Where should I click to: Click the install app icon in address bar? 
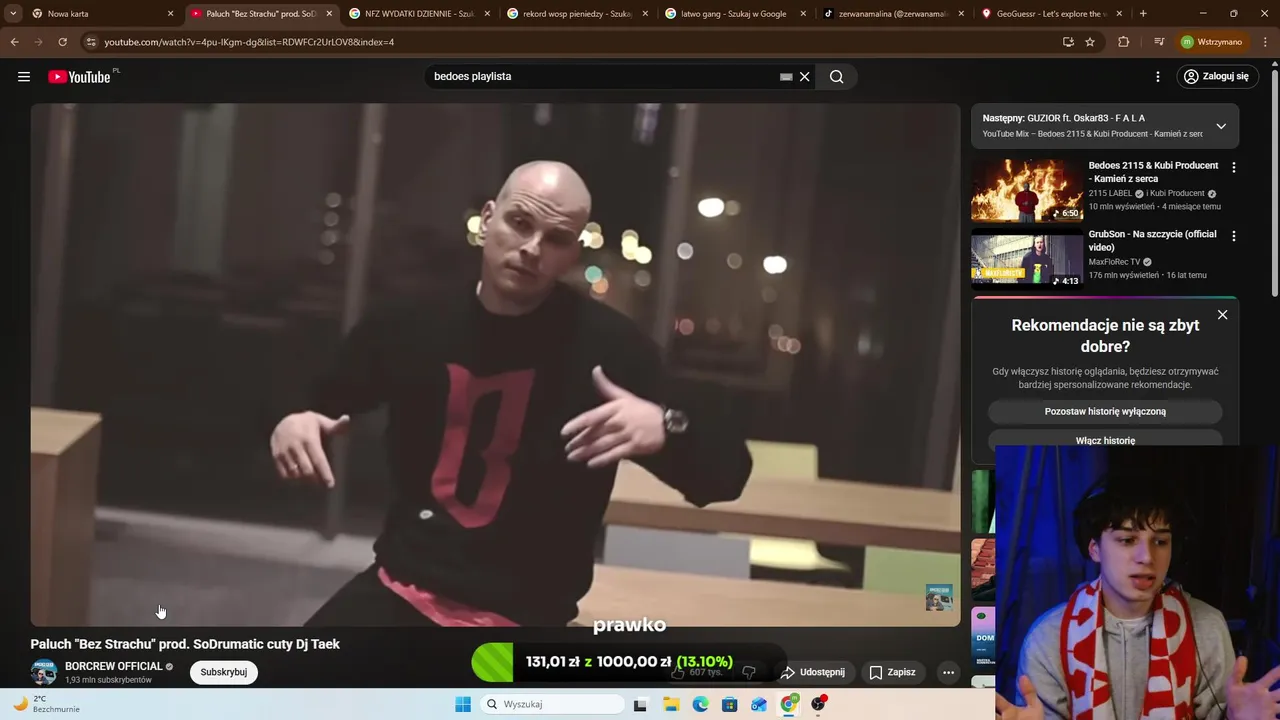click(1068, 42)
